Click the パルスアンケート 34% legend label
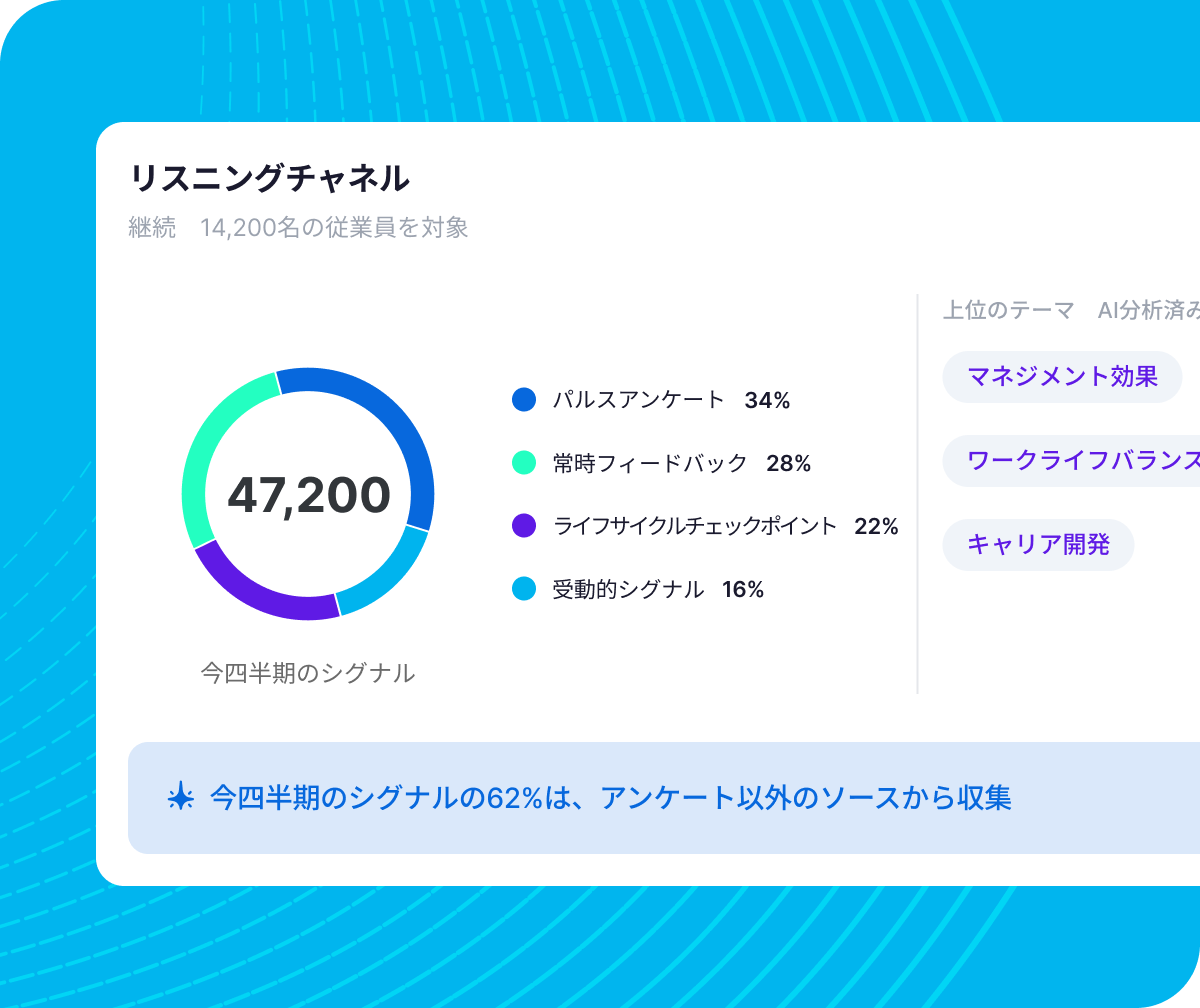 coord(671,400)
